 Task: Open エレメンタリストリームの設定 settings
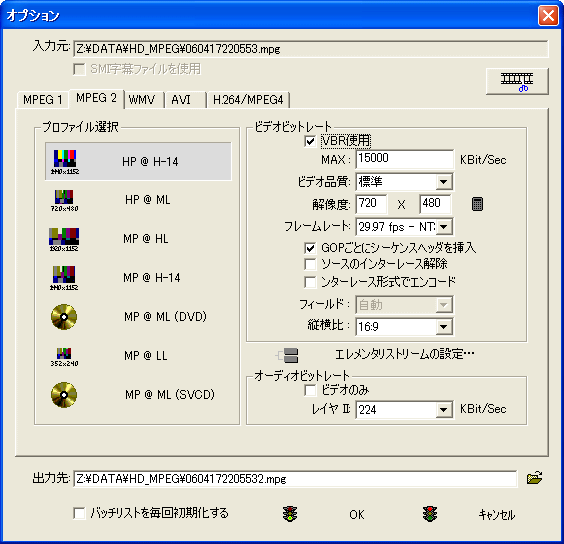[405, 354]
